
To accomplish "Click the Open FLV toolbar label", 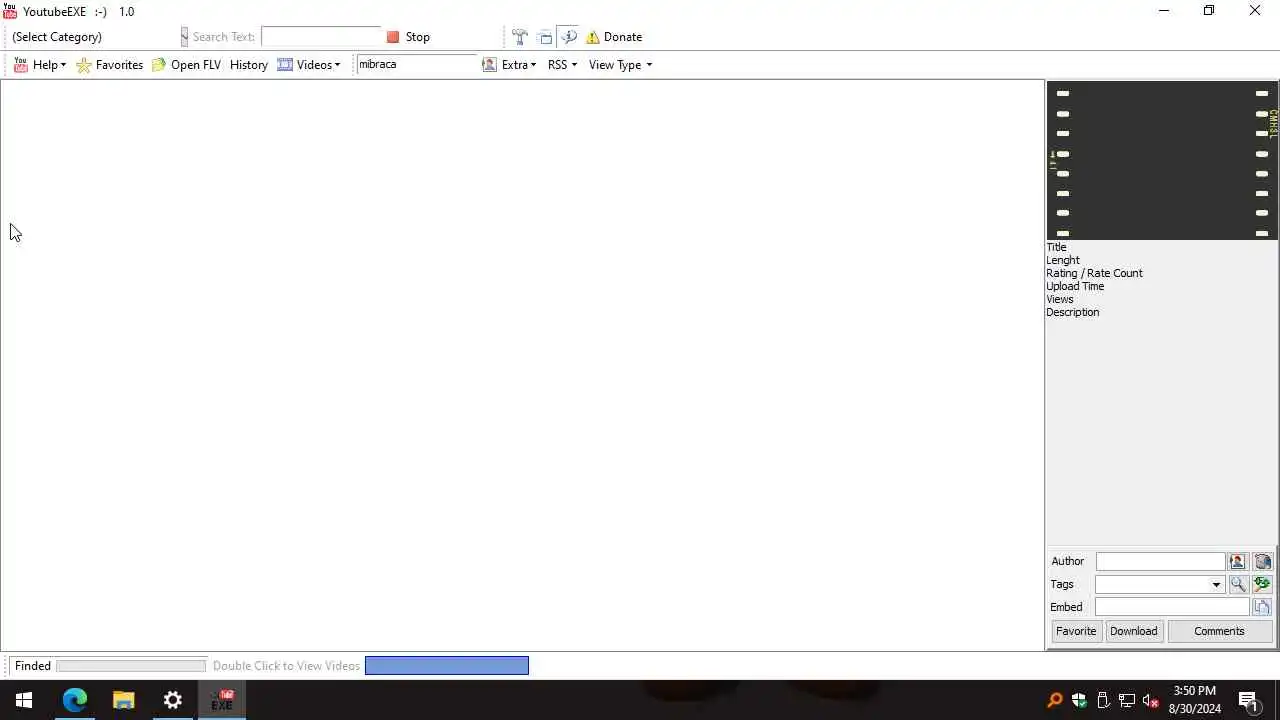I will click(196, 65).
